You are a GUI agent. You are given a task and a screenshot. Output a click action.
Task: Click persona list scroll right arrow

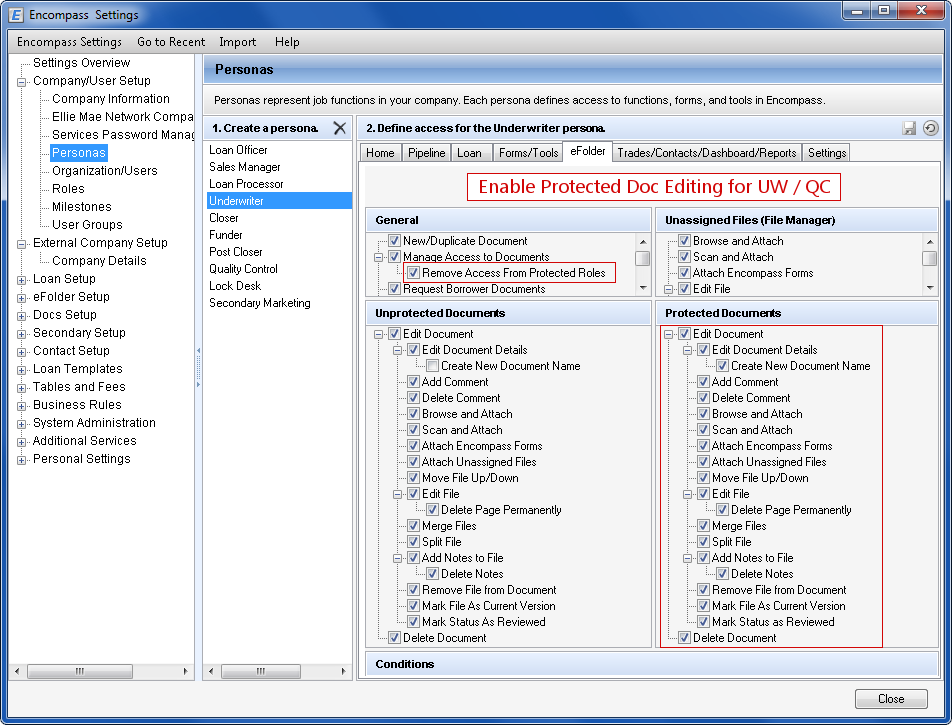click(344, 671)
